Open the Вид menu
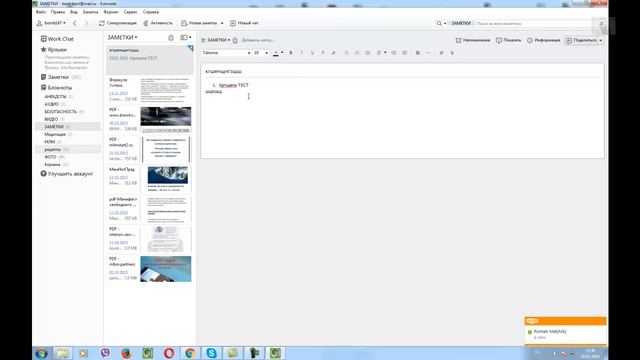The height and width of the screenshot is (360, 640). pos(73,12)
